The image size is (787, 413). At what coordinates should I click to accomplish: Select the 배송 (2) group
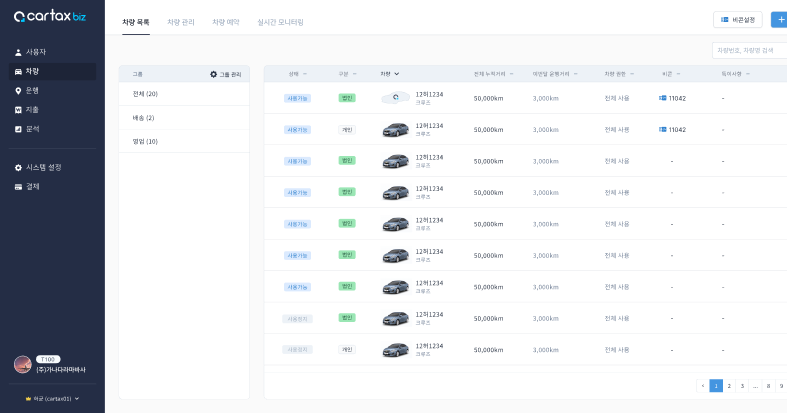coord(184,118)
